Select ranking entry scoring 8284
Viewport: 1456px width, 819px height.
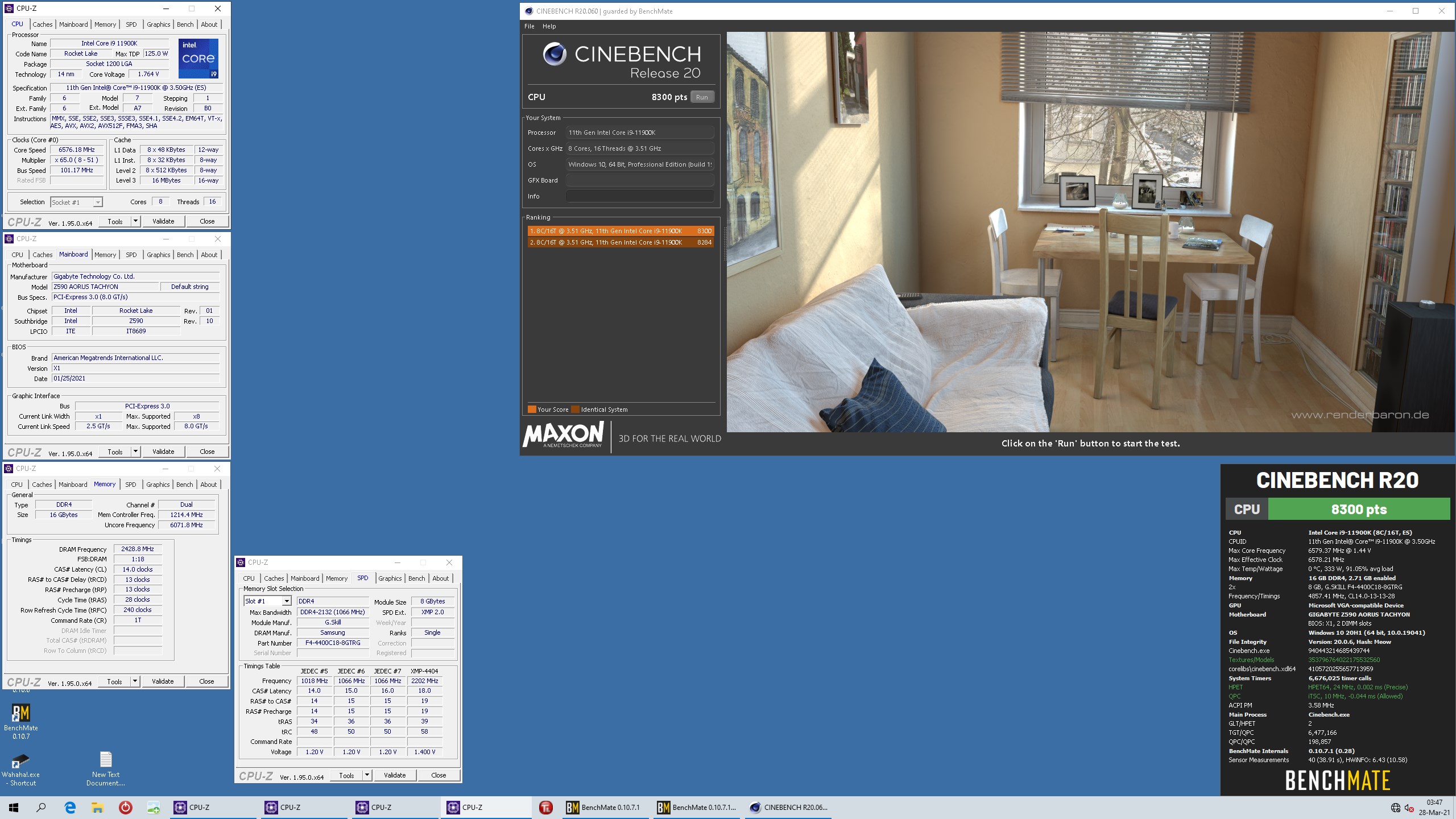click(621, 242)
